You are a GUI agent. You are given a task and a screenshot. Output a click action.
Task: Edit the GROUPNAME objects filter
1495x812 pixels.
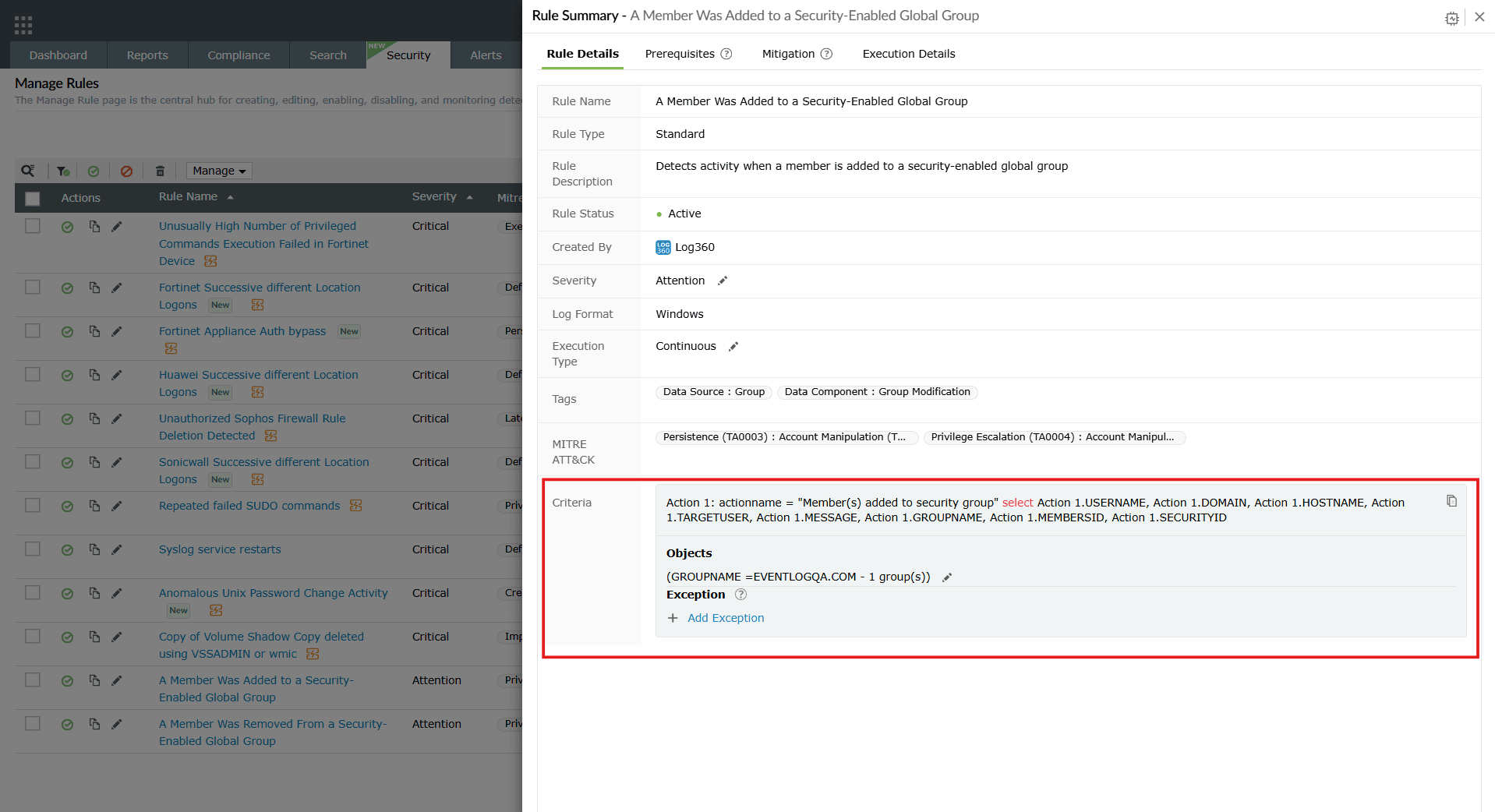947,577
